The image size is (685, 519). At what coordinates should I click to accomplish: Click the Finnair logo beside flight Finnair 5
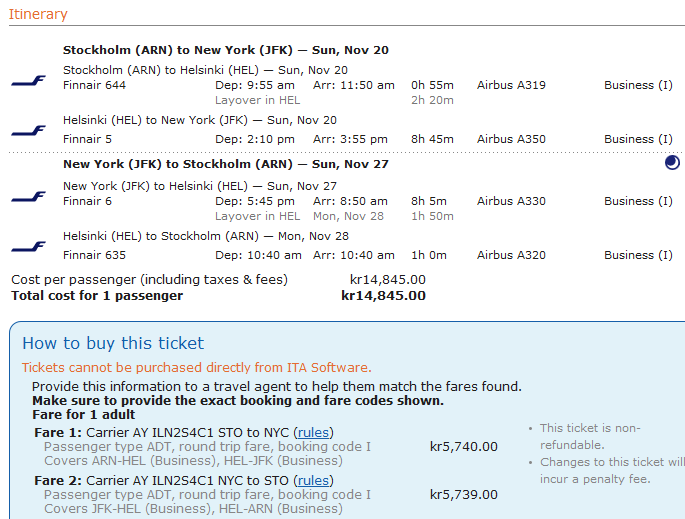(28, 131)
